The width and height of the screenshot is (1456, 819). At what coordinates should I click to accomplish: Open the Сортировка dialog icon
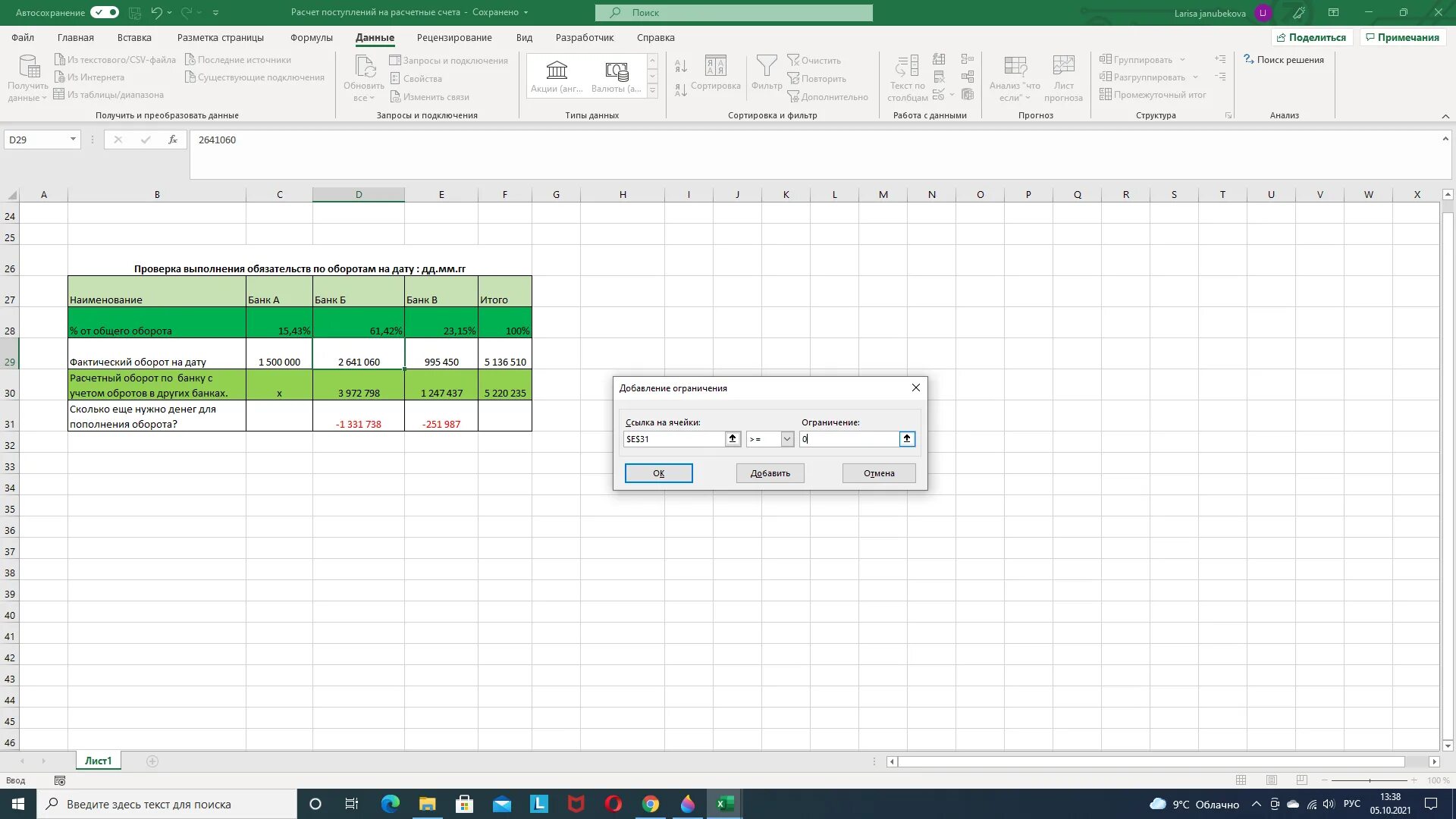pyautogui.click(x=715, y=67)
